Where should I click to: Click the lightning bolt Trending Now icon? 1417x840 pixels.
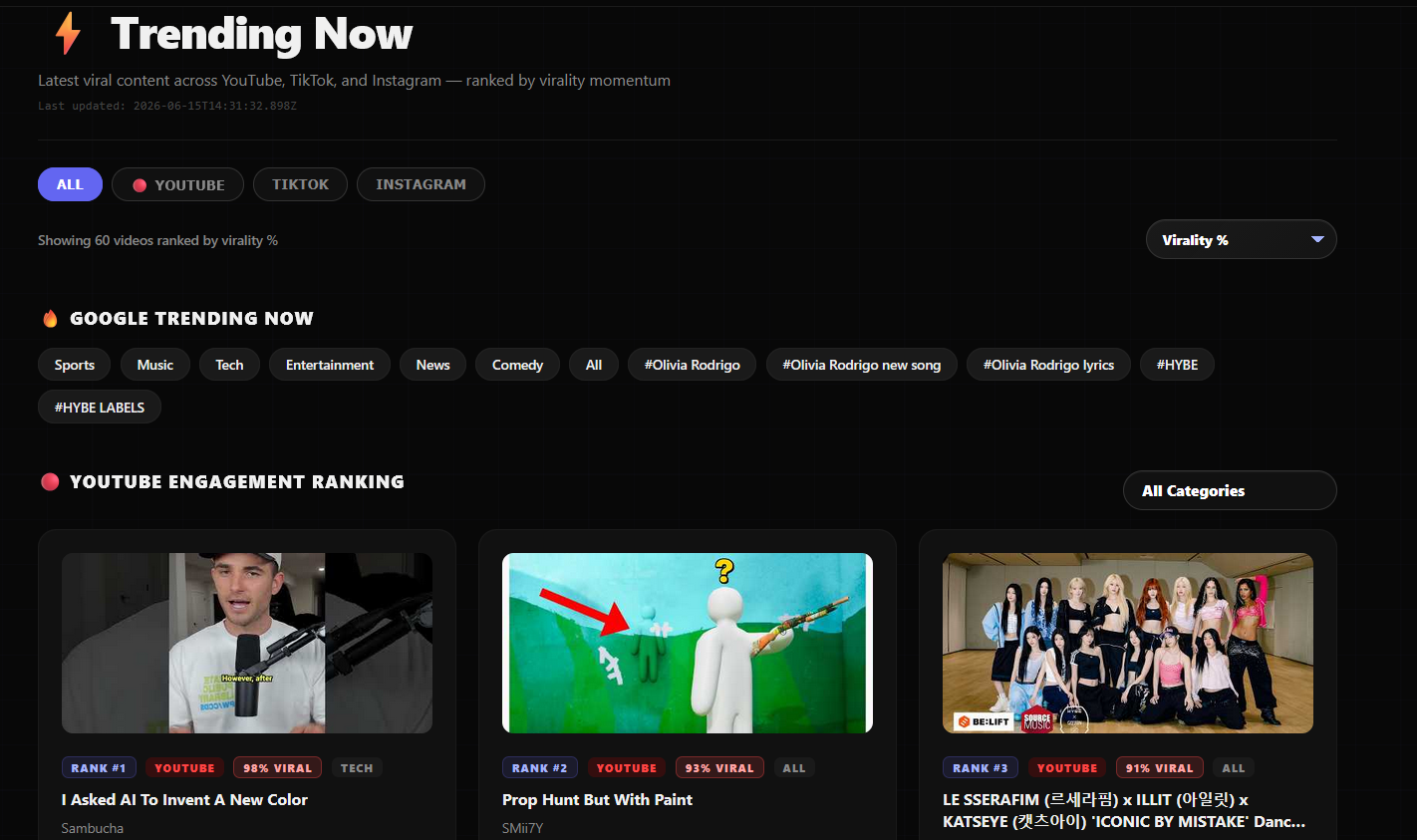(x=68, y=33)
